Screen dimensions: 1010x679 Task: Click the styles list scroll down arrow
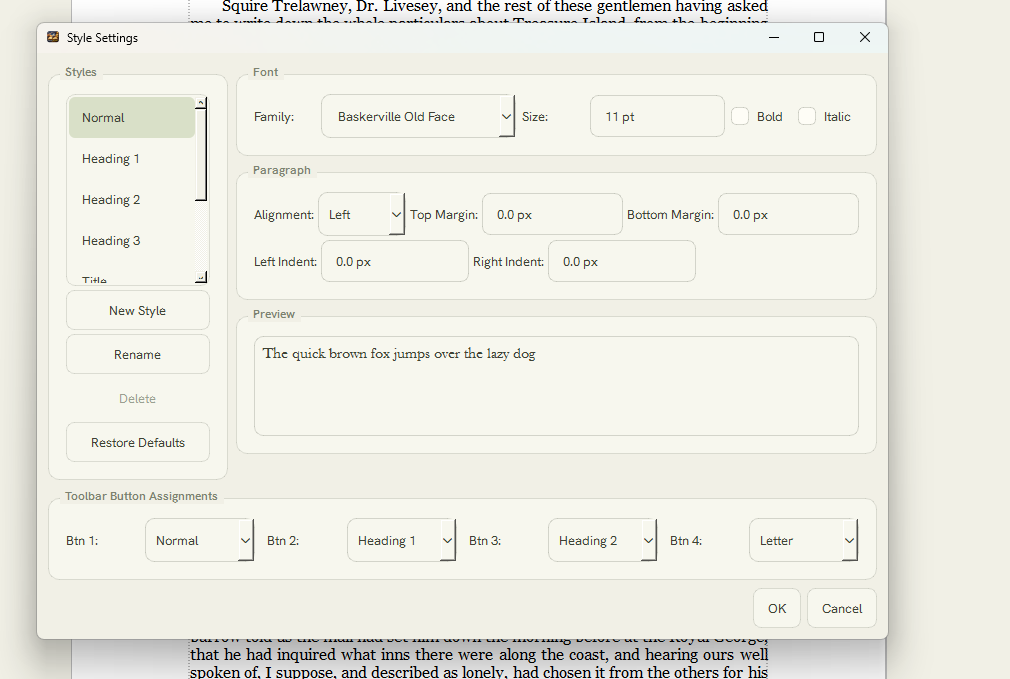(201, 277)
